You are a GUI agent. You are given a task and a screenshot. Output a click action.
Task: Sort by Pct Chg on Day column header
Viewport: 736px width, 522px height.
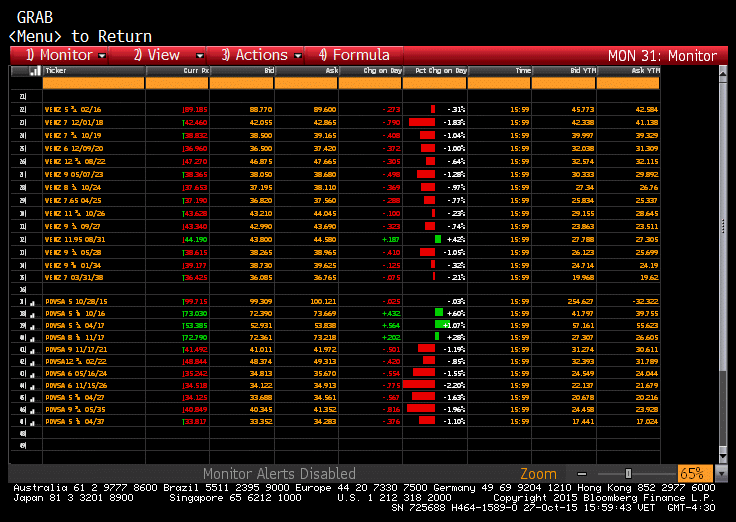click(435, 71)
